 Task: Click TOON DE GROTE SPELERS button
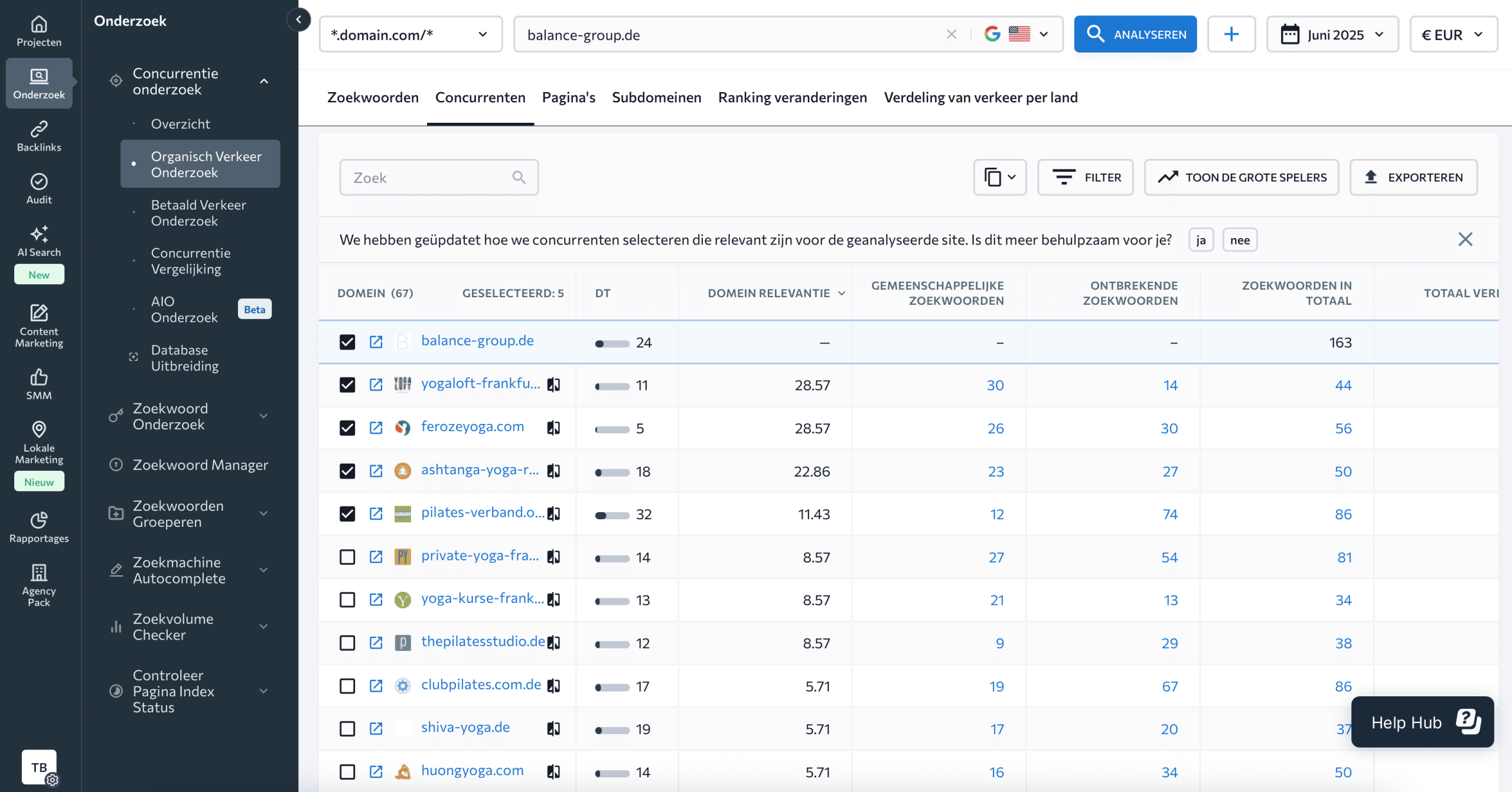1241,177
